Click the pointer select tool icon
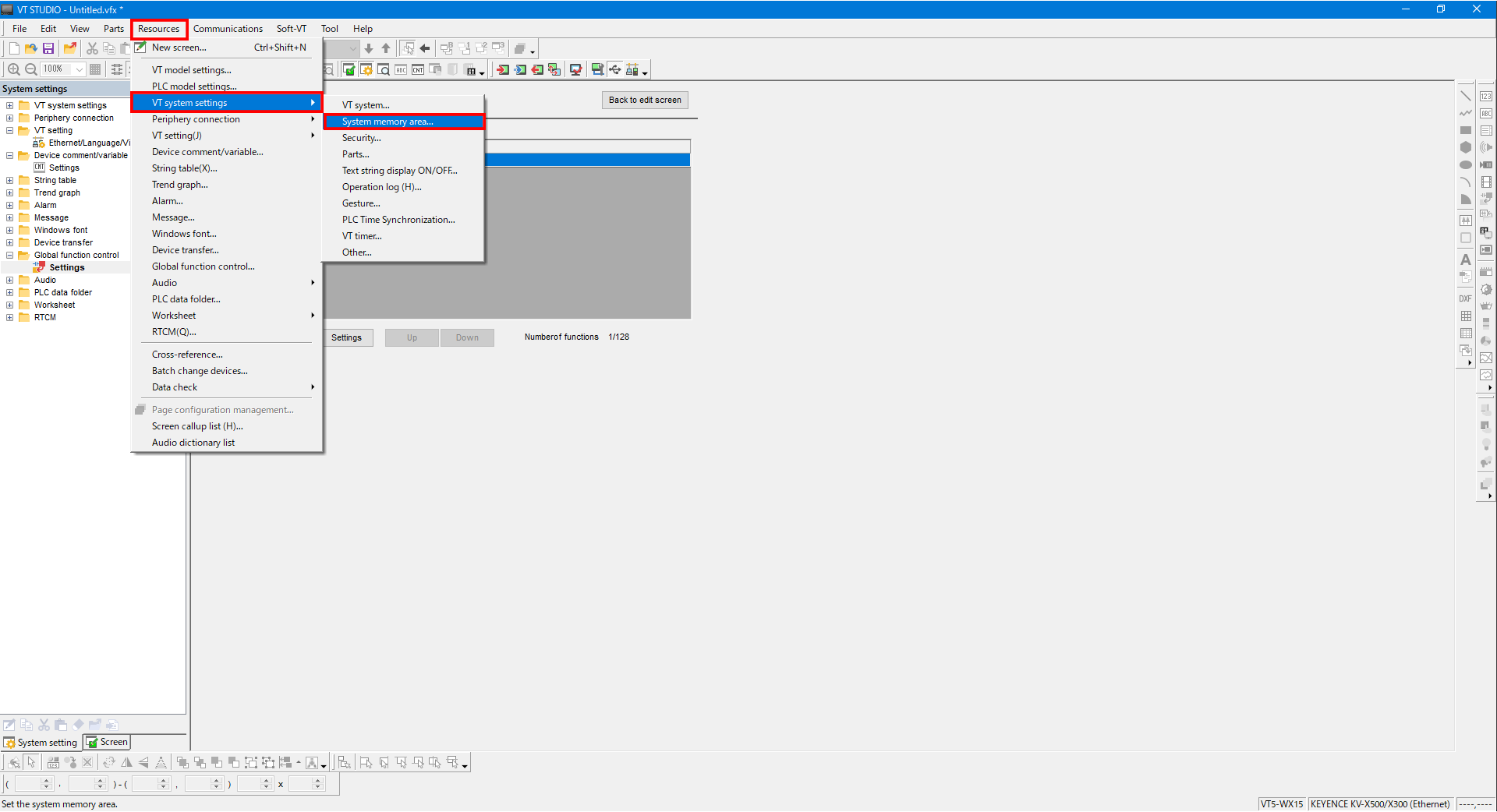 coord(31,762)
